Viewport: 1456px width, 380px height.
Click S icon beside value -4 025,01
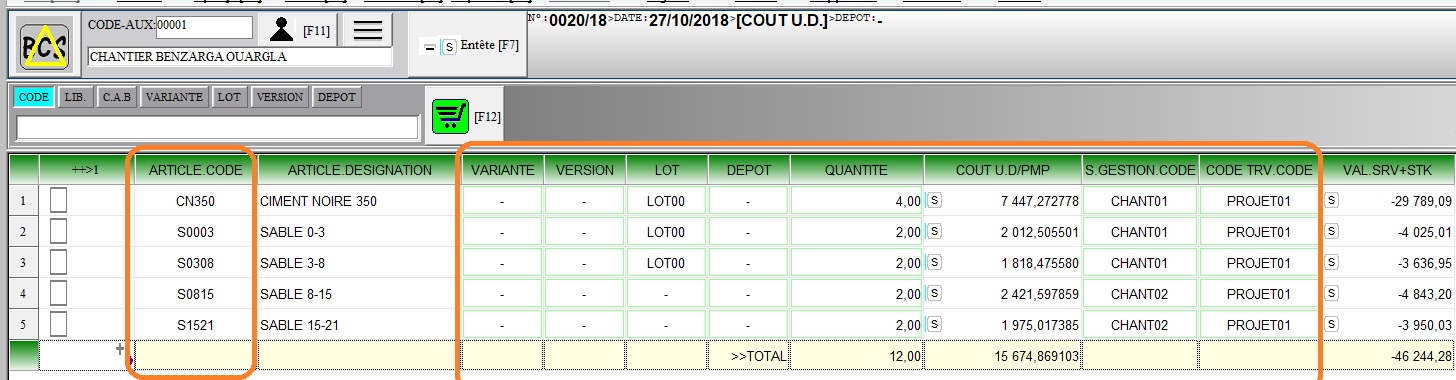pos(1331,231)
